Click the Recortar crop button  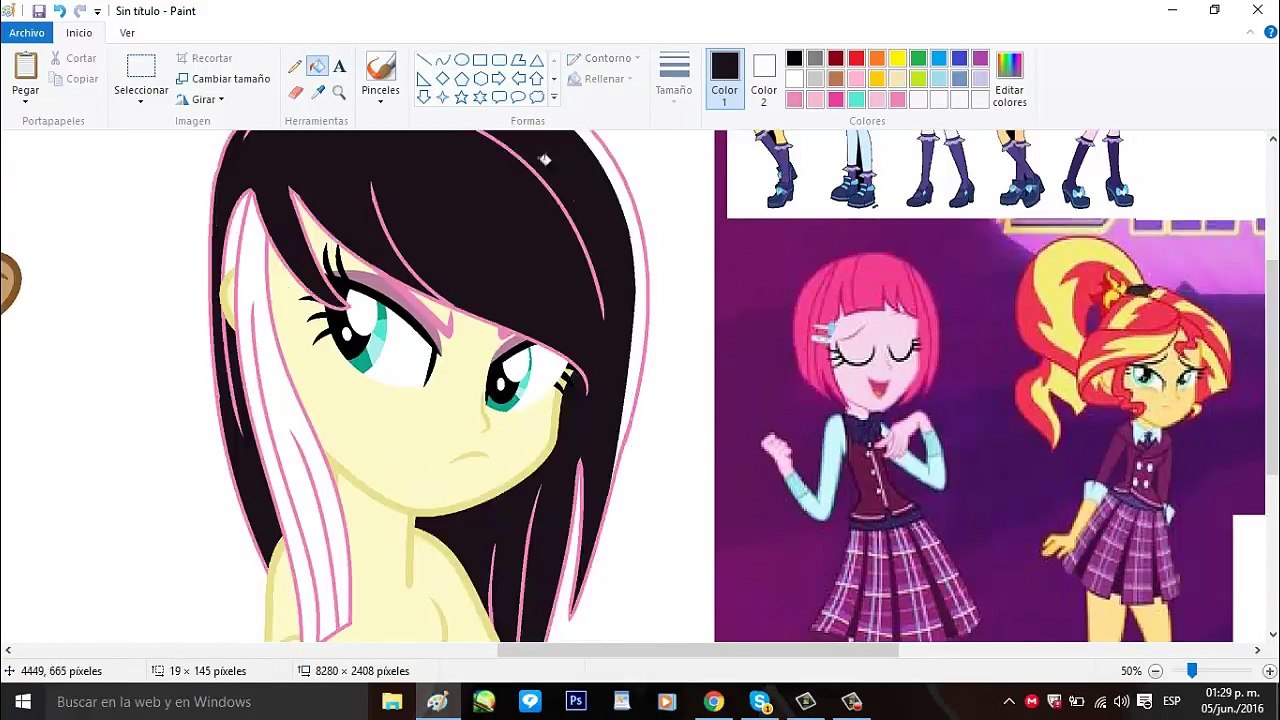[x=204, y=58]
